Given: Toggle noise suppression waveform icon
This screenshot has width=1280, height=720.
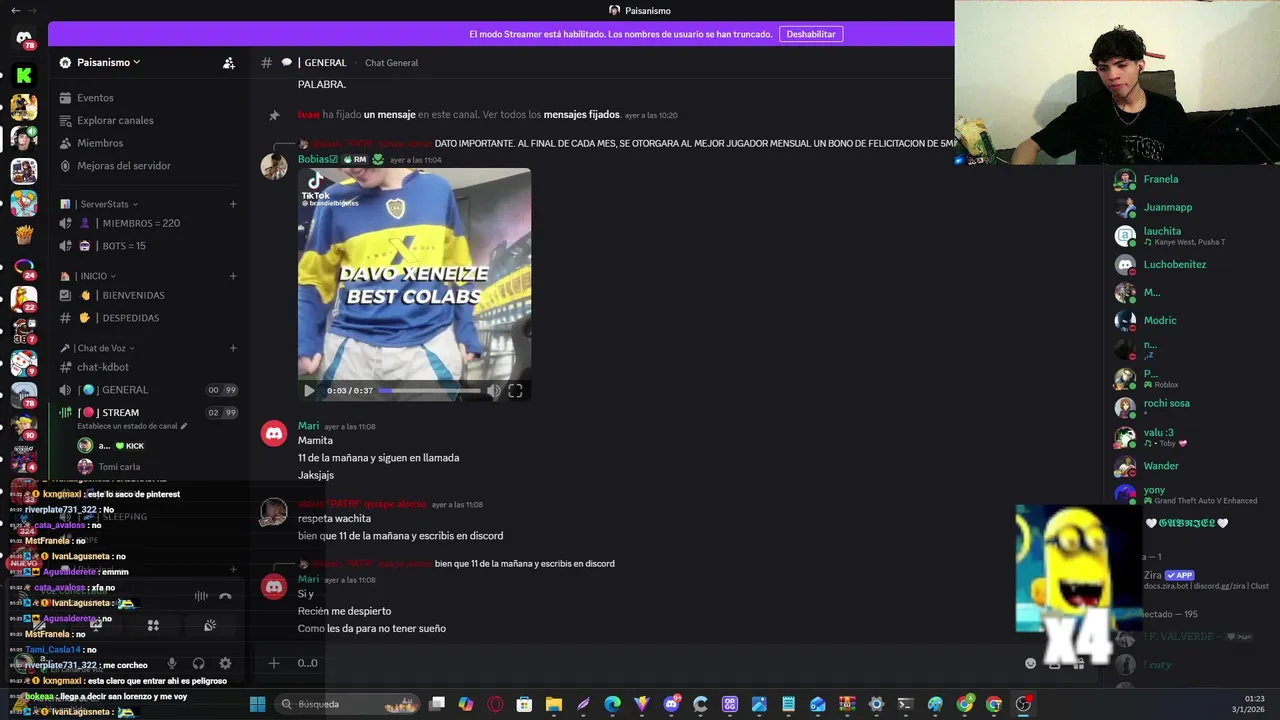Looking at the screenshot, I should click(201, 596).
